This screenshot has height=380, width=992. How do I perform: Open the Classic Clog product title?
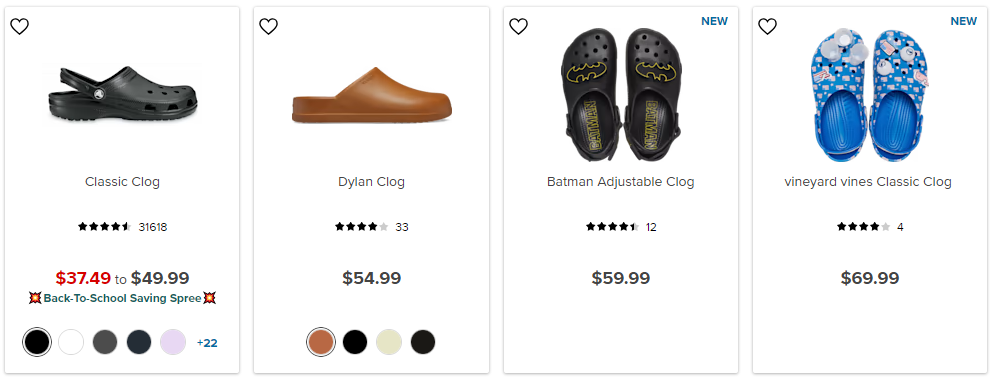click(122, 182)
